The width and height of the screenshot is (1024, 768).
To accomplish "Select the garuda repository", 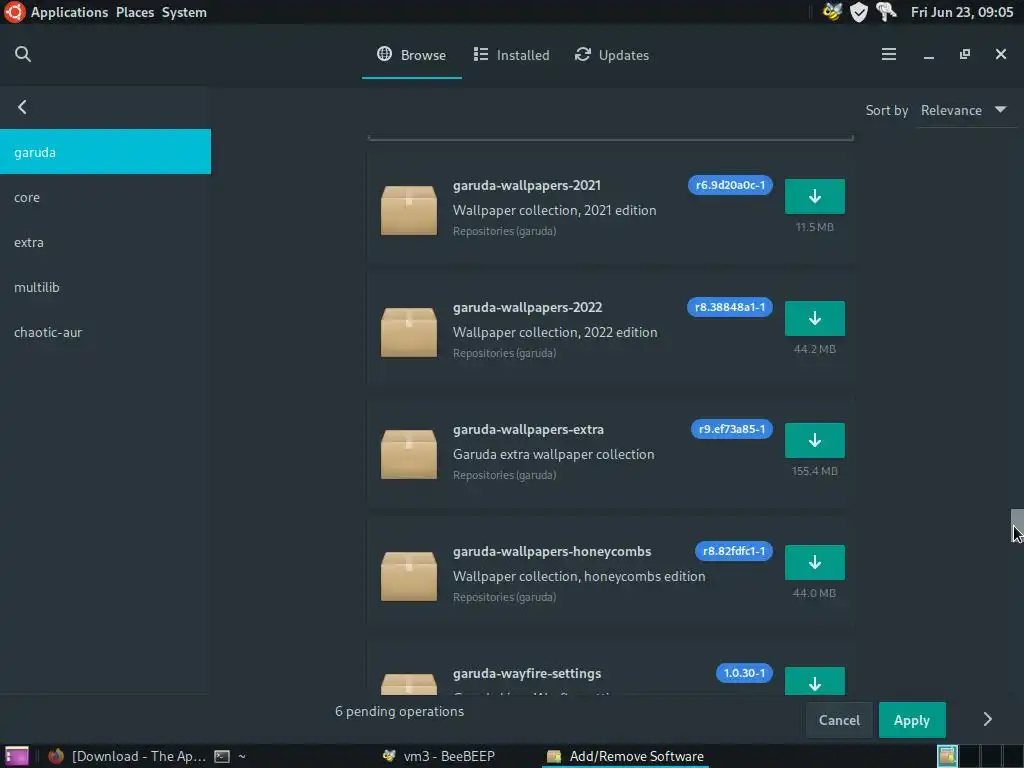I will pyautogui.click(x=105, y=152).
